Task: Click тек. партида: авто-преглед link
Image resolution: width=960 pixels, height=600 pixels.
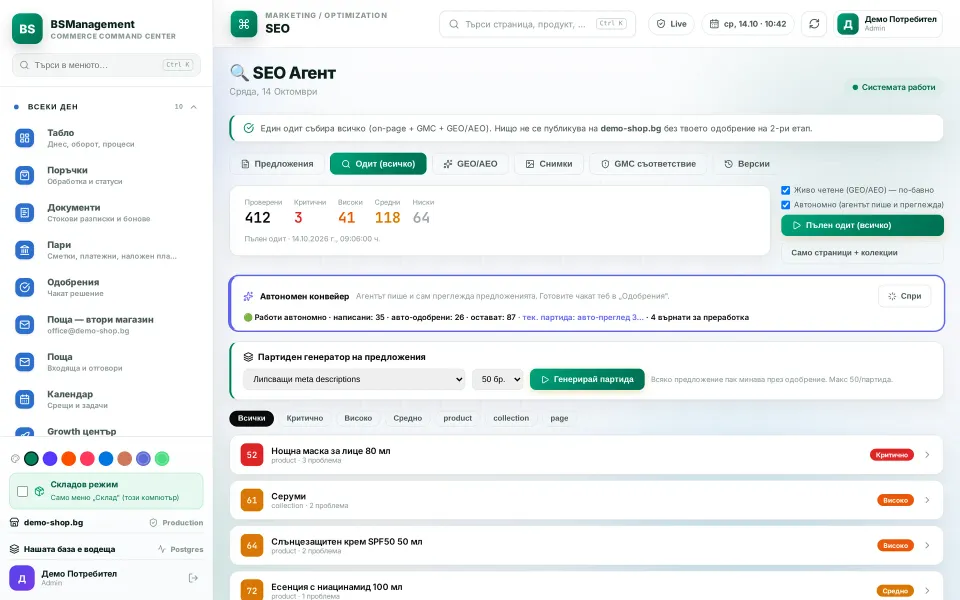Action: 582,318
